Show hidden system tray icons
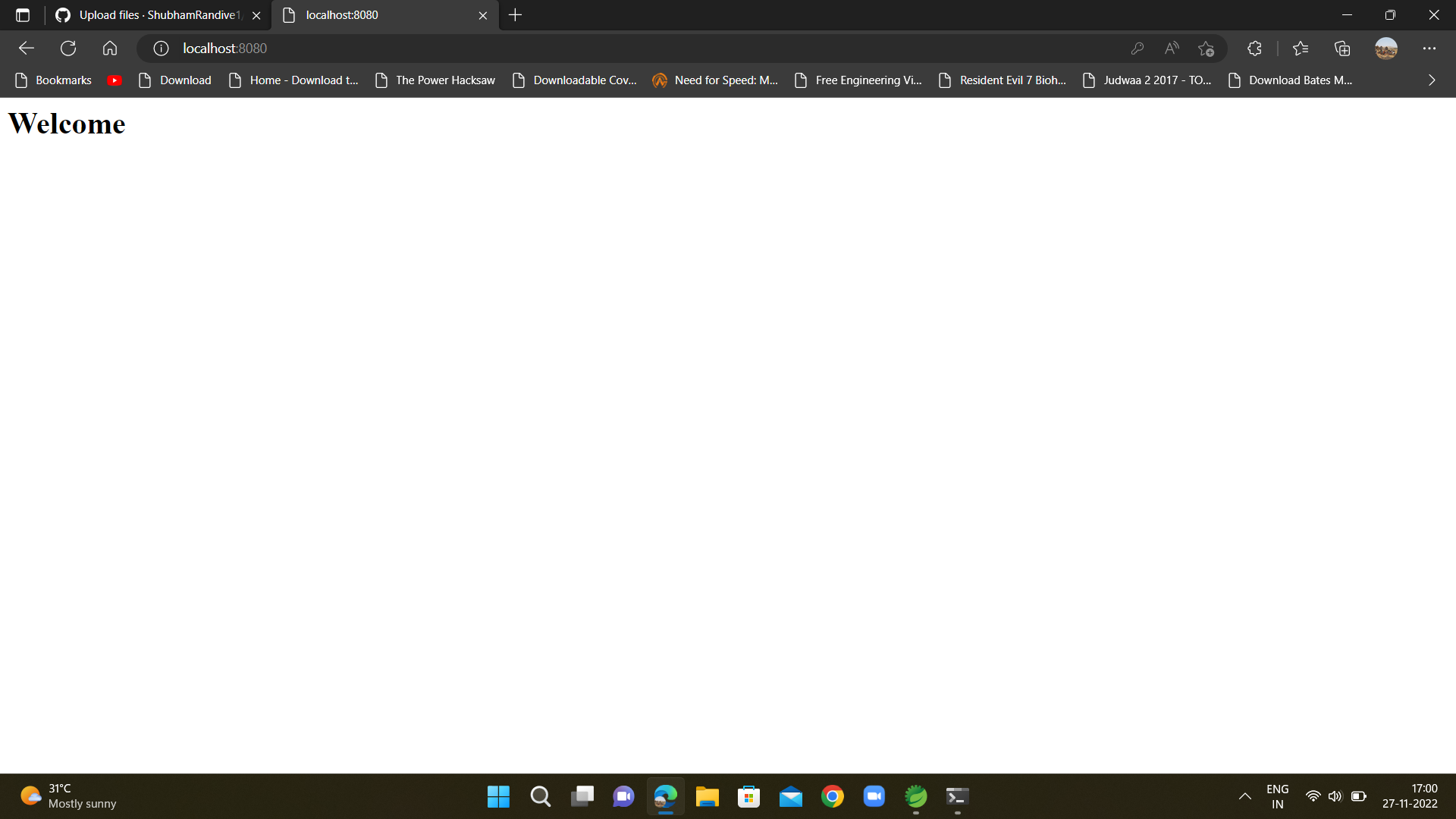 click(x=1244, y=796)
